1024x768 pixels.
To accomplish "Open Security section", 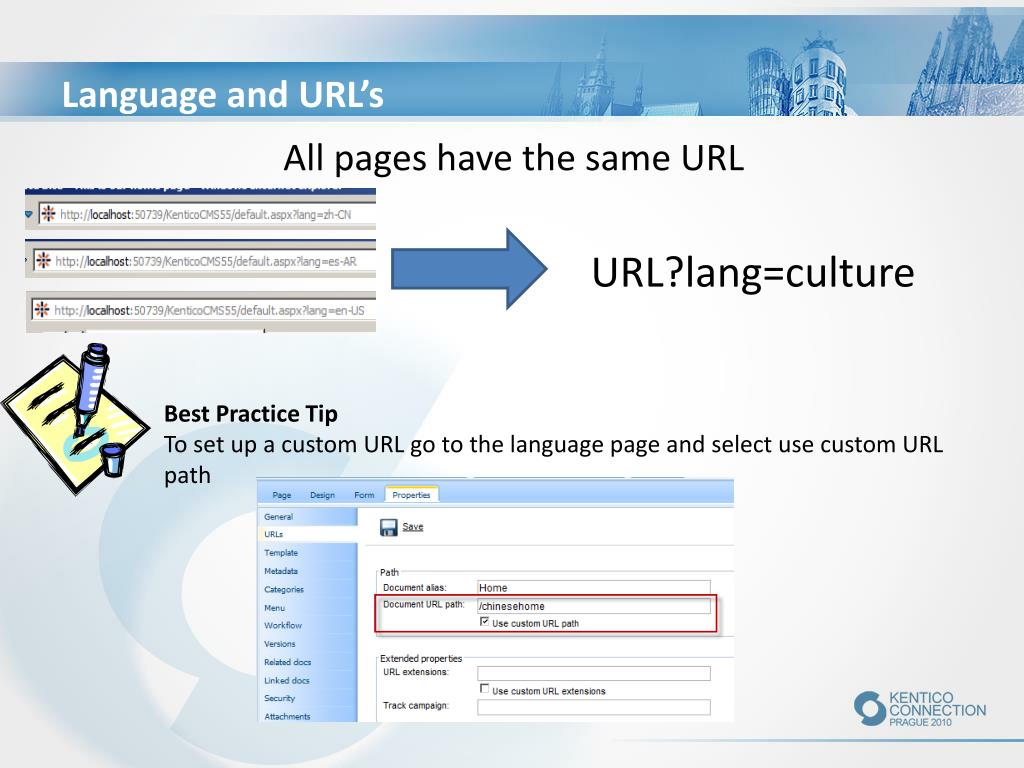I will click(280, 698).
